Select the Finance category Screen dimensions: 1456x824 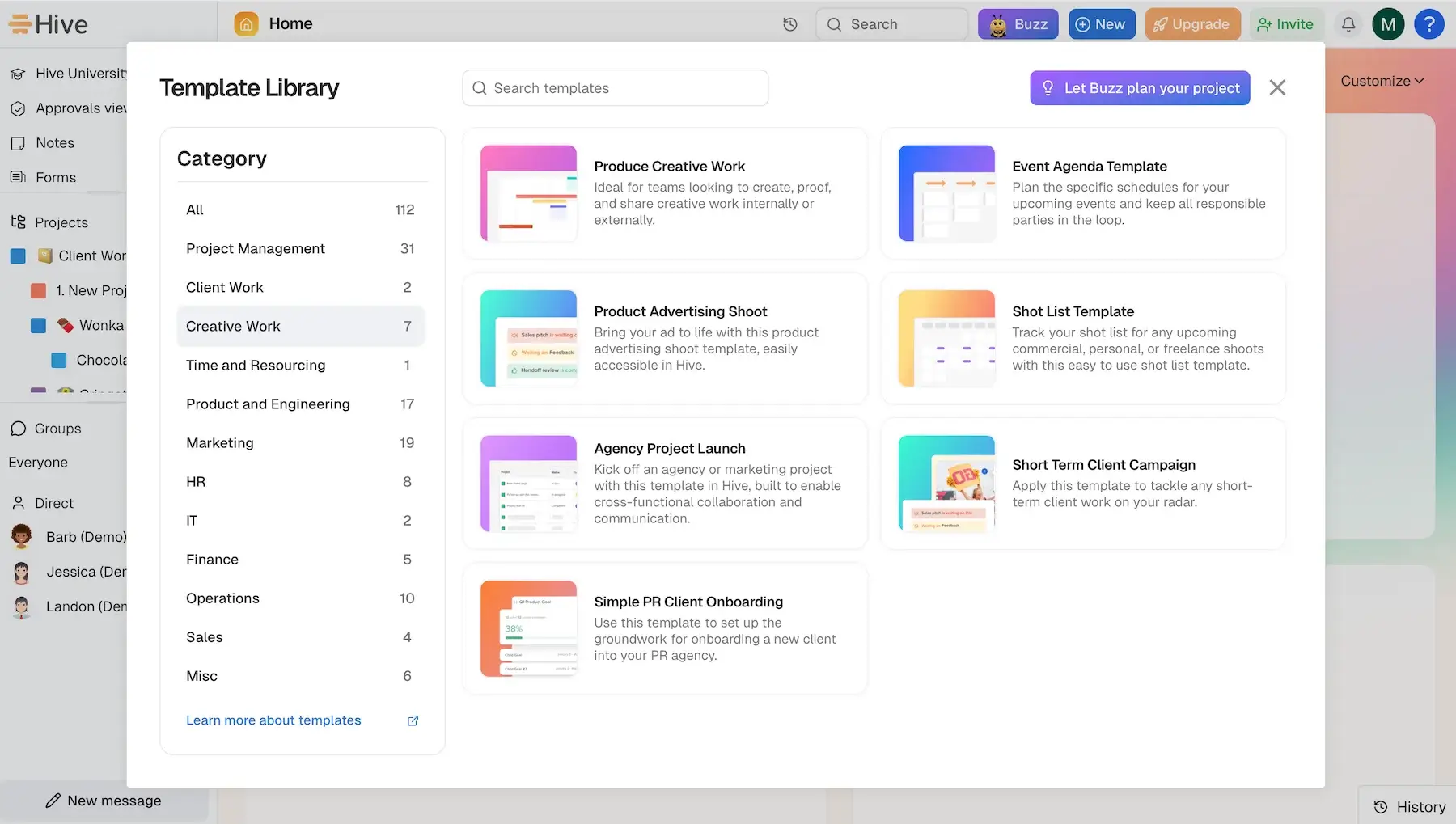click(x=301, y=559)
